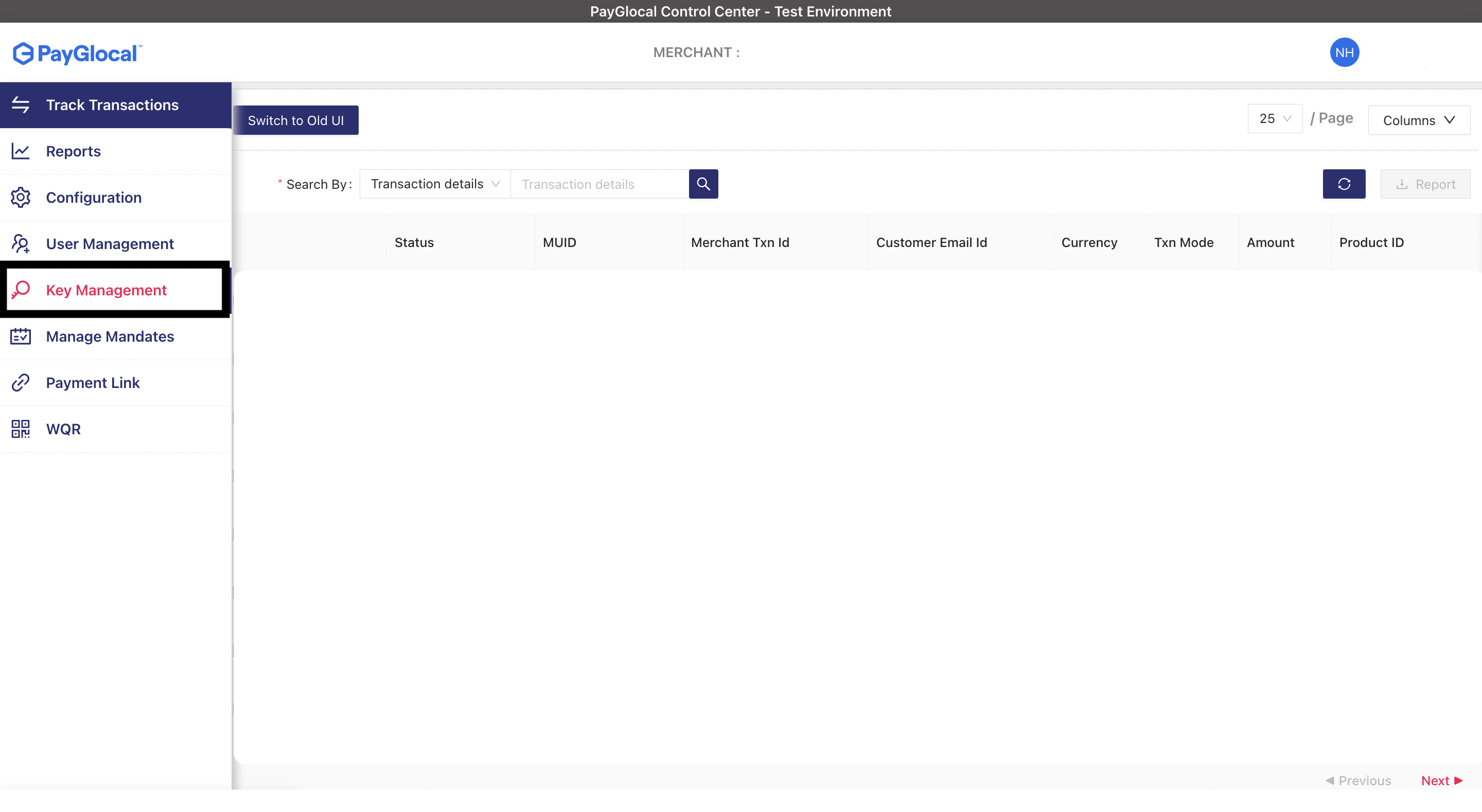Click the Payment Link chain icon
This screenshot has height=812, width=1482.
point(21,383)
